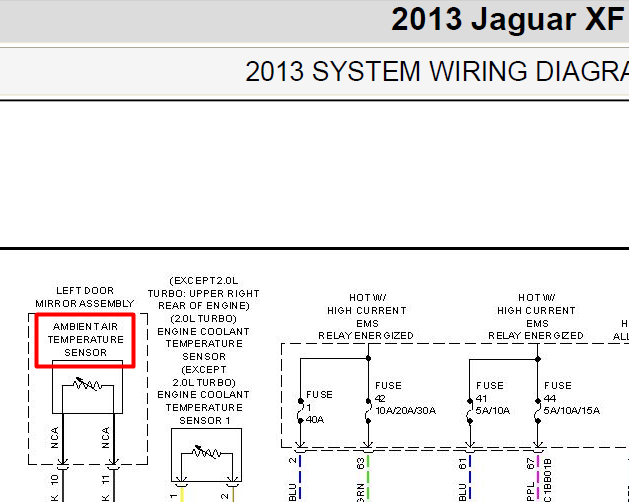The height and width of the screenshot is (502, 629).
Task: Select the "C1BB01B" connector label
Action: 548,480
